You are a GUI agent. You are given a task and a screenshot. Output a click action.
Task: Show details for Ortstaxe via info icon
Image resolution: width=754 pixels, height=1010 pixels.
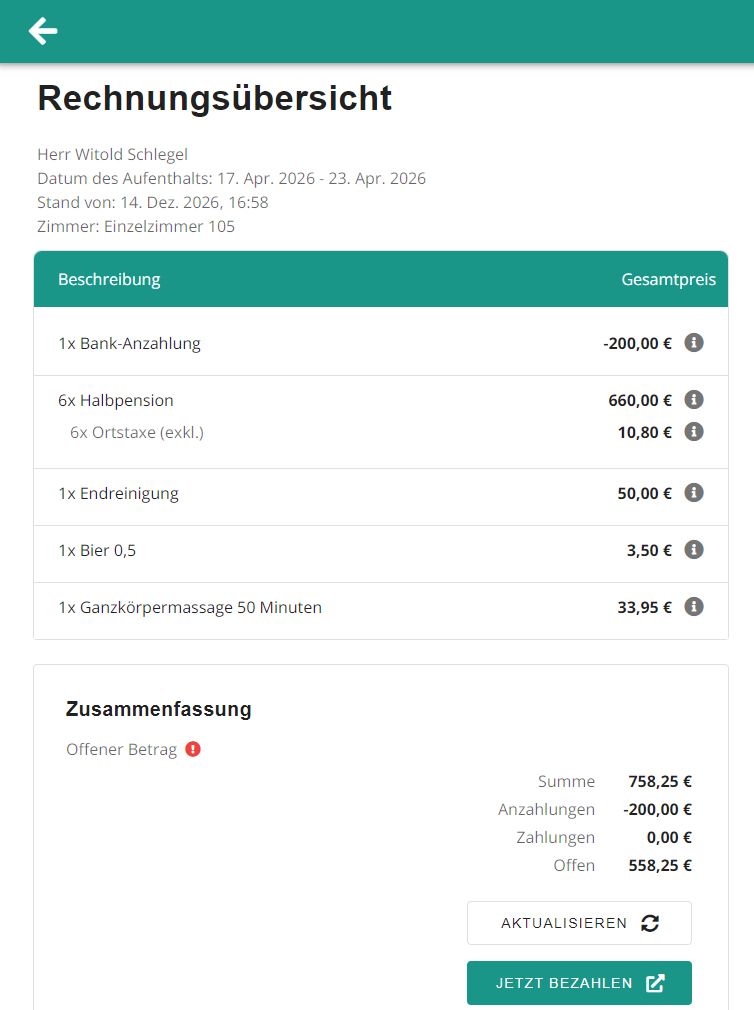[694, 432]
